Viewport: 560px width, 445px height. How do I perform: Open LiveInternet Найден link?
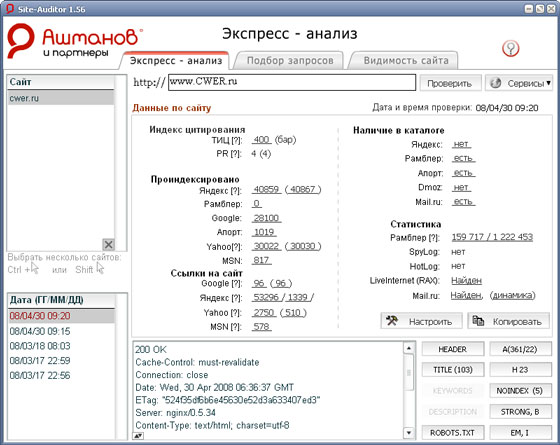(x=466, y=281)
